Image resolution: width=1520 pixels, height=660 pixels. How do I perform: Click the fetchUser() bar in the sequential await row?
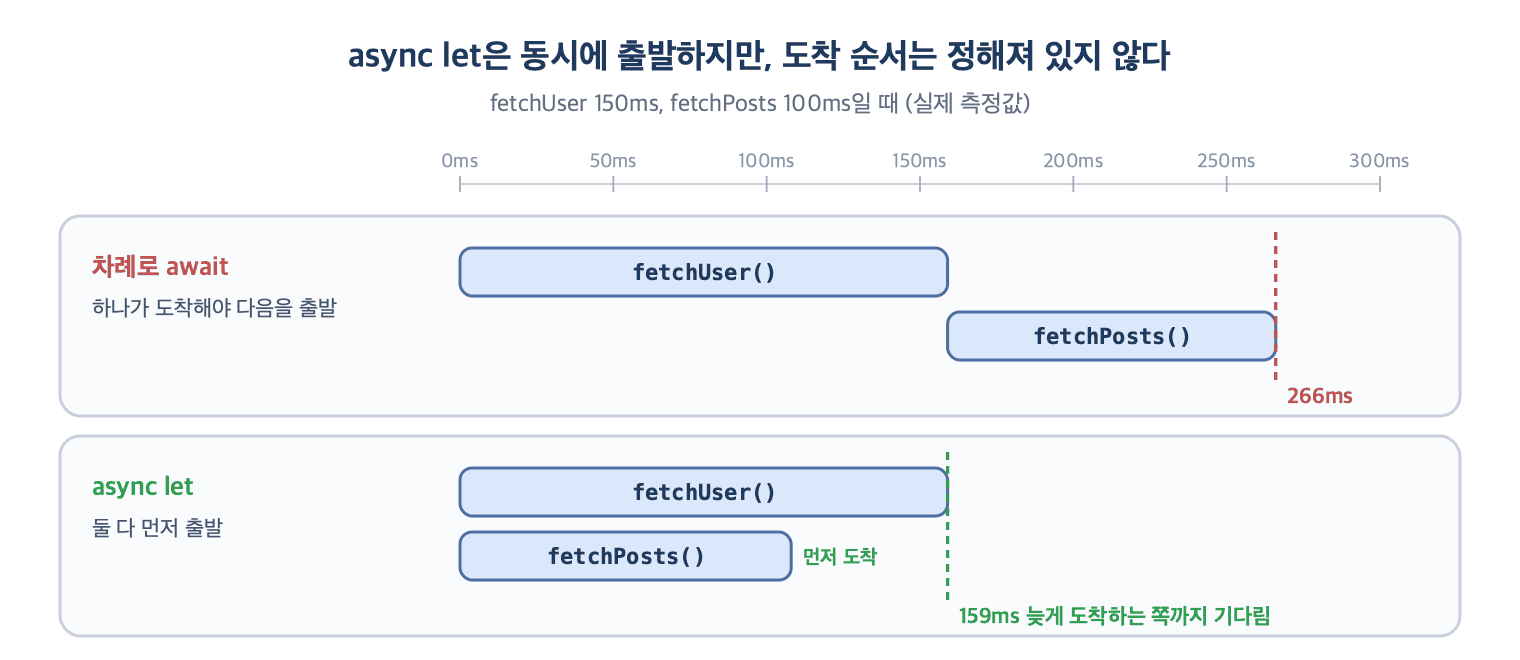point(703,272)
